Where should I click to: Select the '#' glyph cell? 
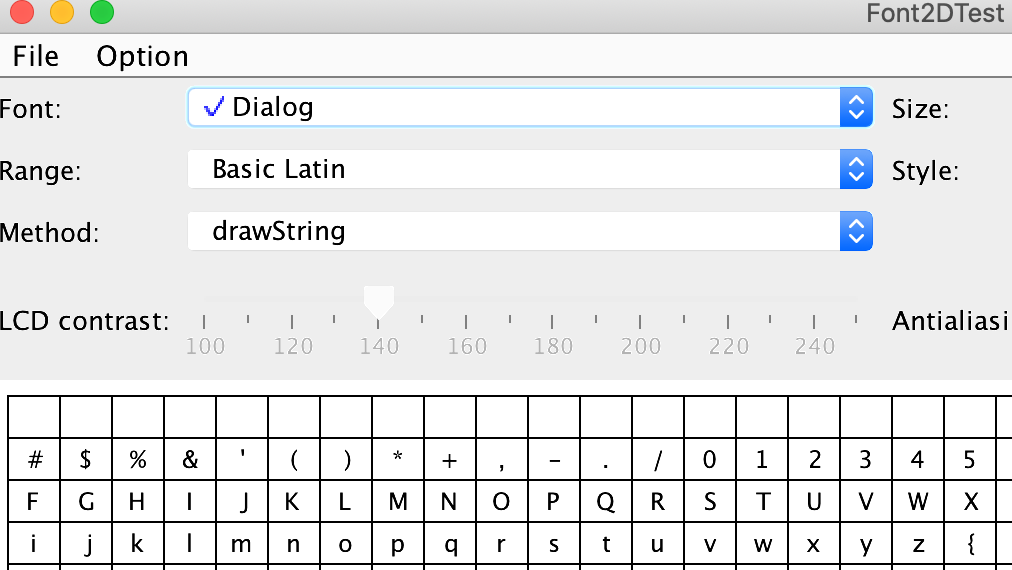[35, 461]
